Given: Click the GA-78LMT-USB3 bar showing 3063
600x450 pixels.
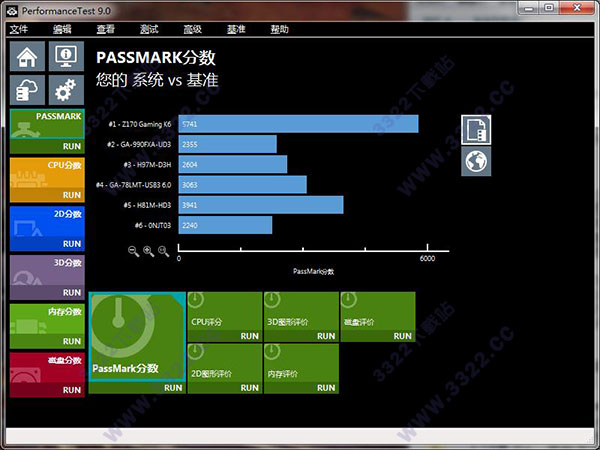Looking at the screenshot, I should pyautogui.click(x=243, y=185).
